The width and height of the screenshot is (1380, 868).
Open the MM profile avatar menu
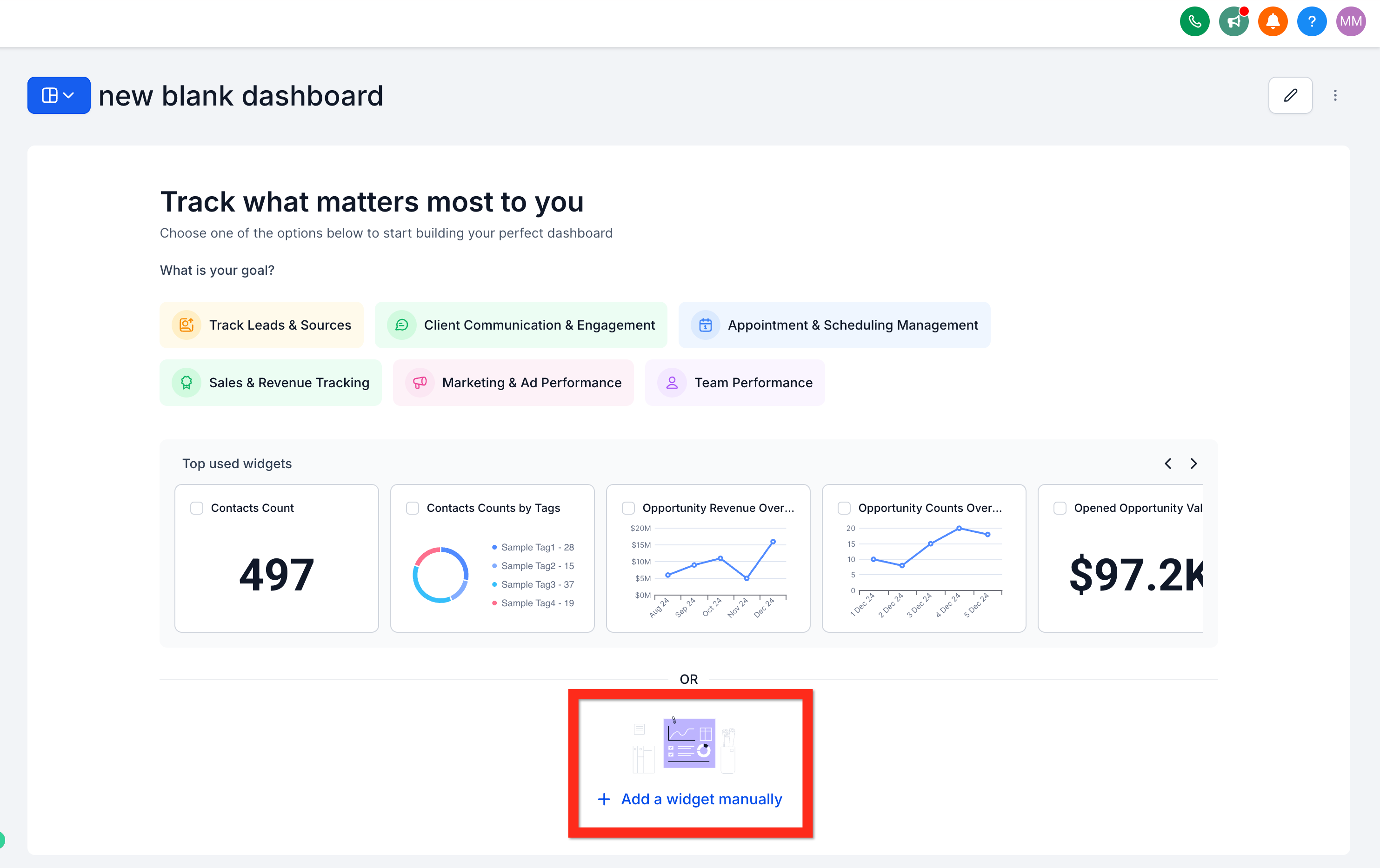click(1351, 21)
